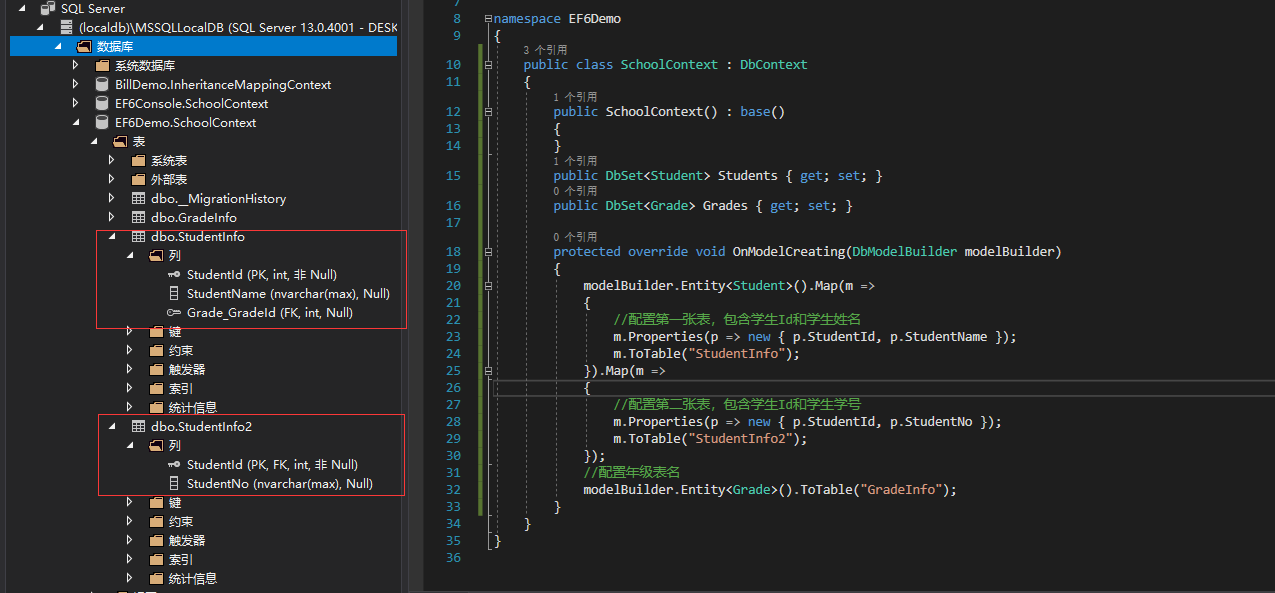Select the dbo.__MigrationHistory table
1275x593 pixels.
click(217, 198)
